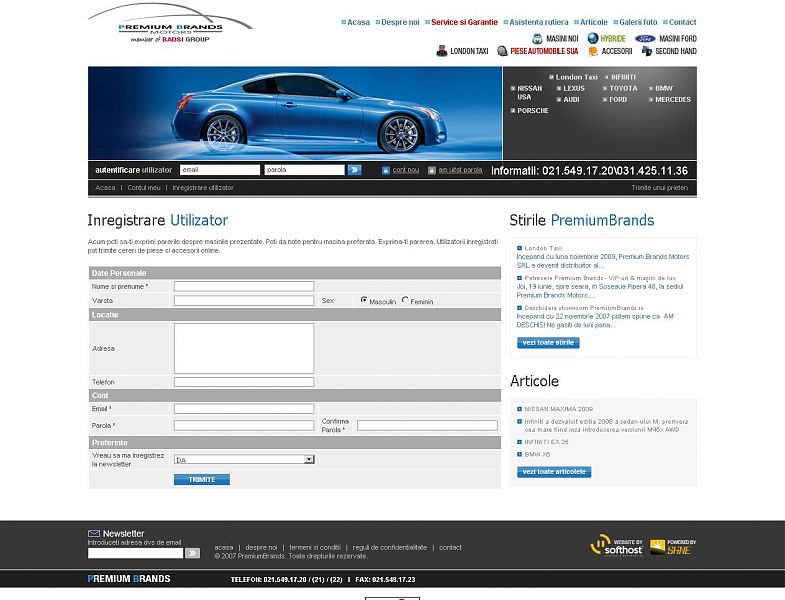Screen dimensions: 785x600
Task: Open the London Taxi icon
Action: pos(442,51)
